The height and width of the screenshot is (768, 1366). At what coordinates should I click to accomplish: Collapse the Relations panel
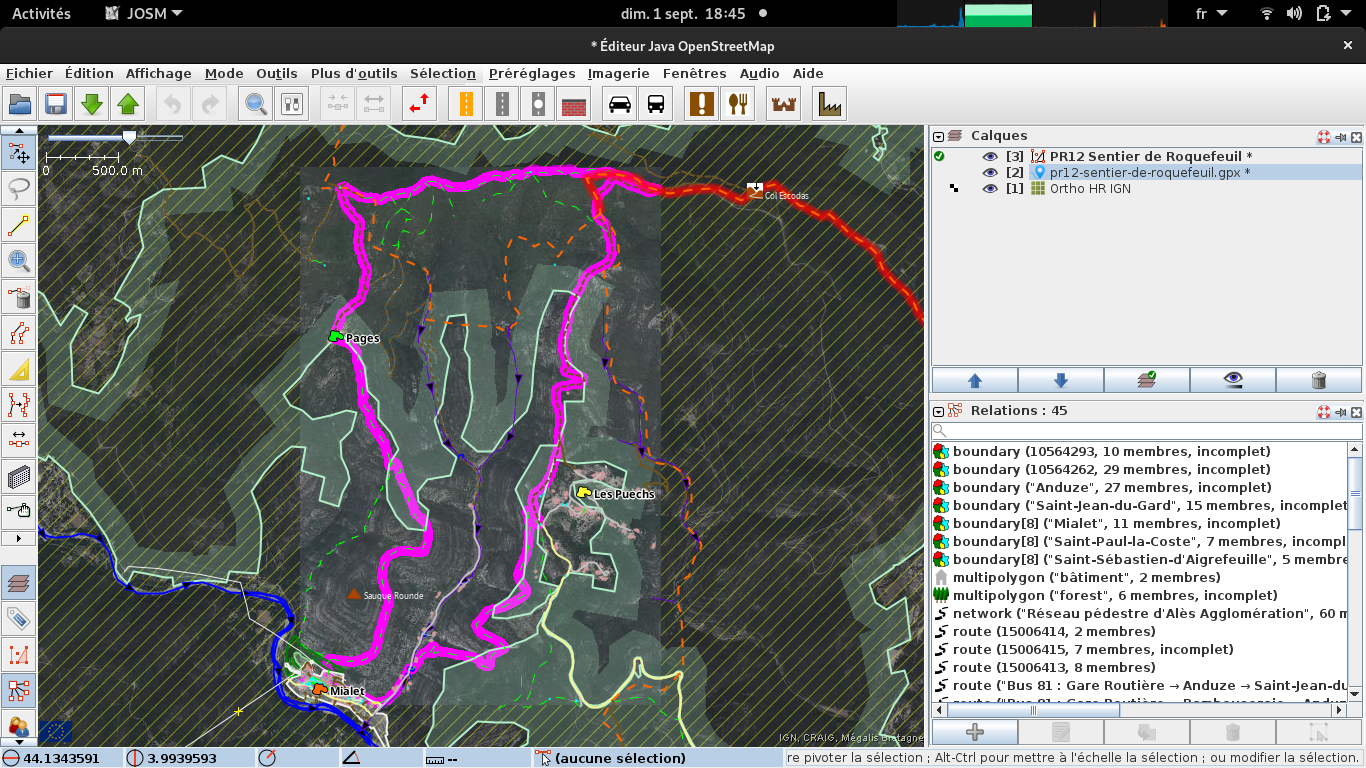point(938,411)
